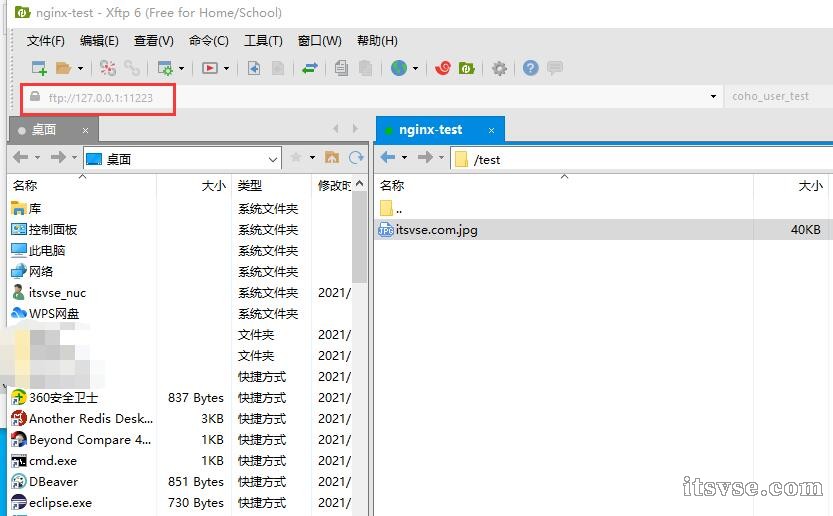Close the 桌面 local tab

point(86,130)
